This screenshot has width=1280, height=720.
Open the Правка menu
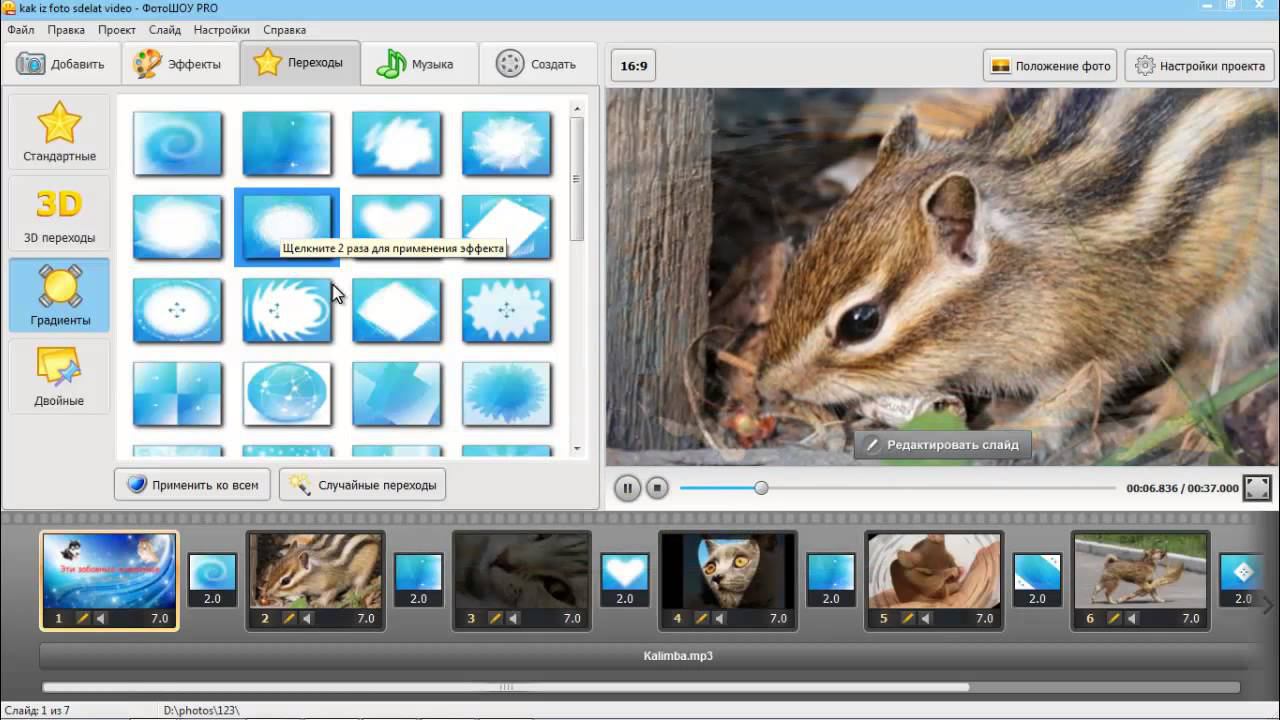click(66, 30)
